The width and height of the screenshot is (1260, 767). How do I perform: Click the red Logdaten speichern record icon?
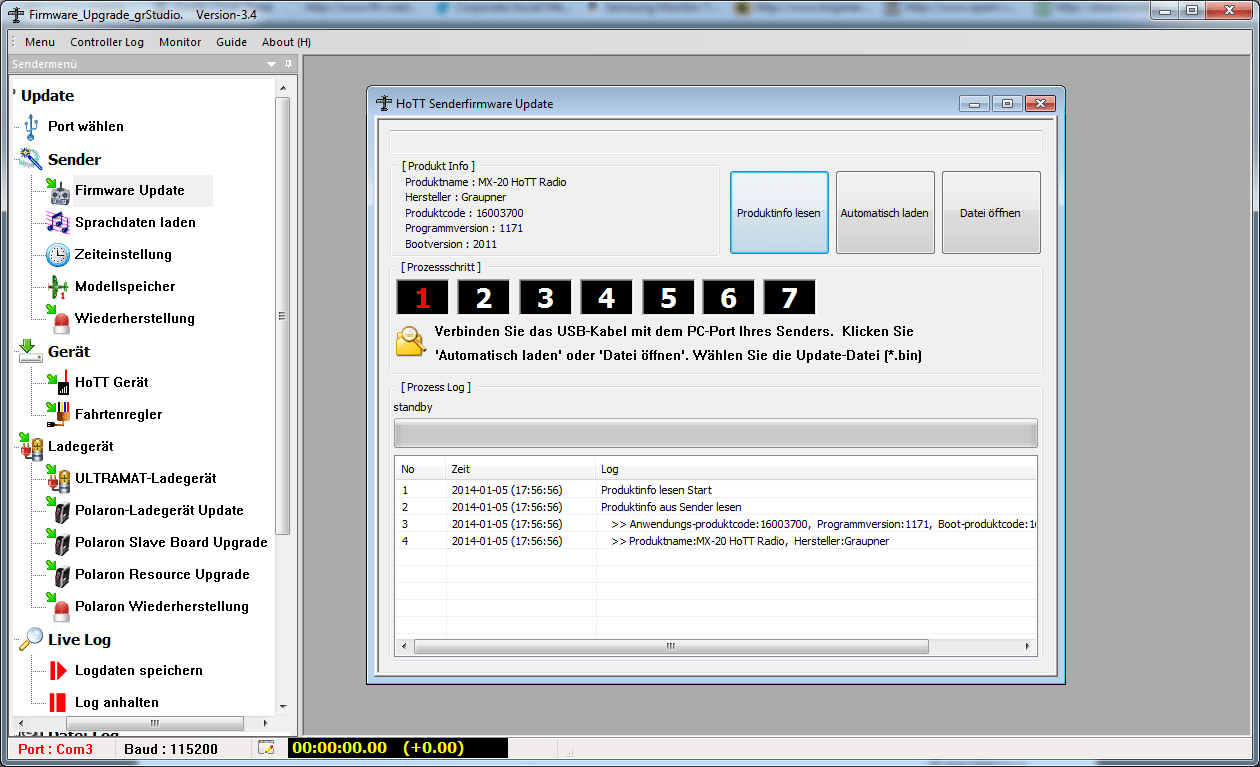[x=58, y=671]
